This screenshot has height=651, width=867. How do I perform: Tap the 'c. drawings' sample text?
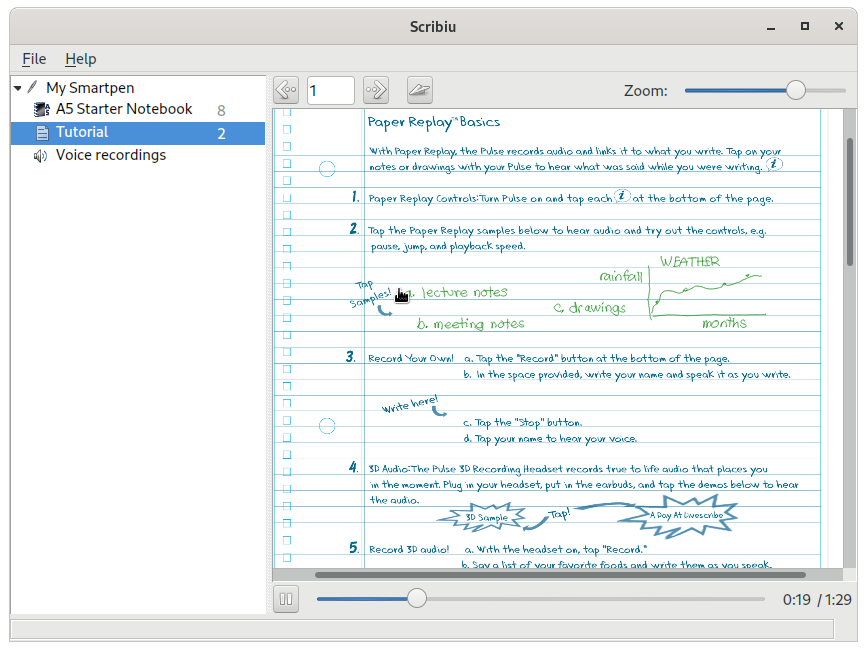click(x=589, y=308)
